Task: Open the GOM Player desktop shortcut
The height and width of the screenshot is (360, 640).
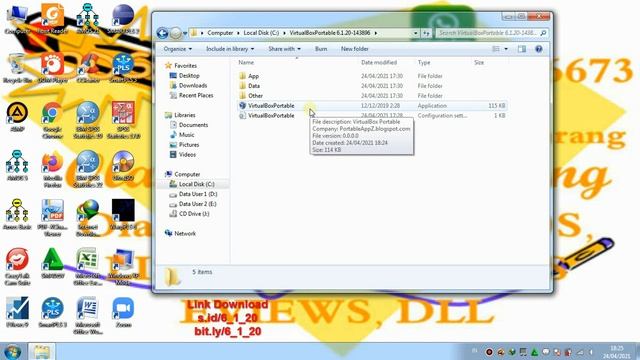Action: point(52,67)
